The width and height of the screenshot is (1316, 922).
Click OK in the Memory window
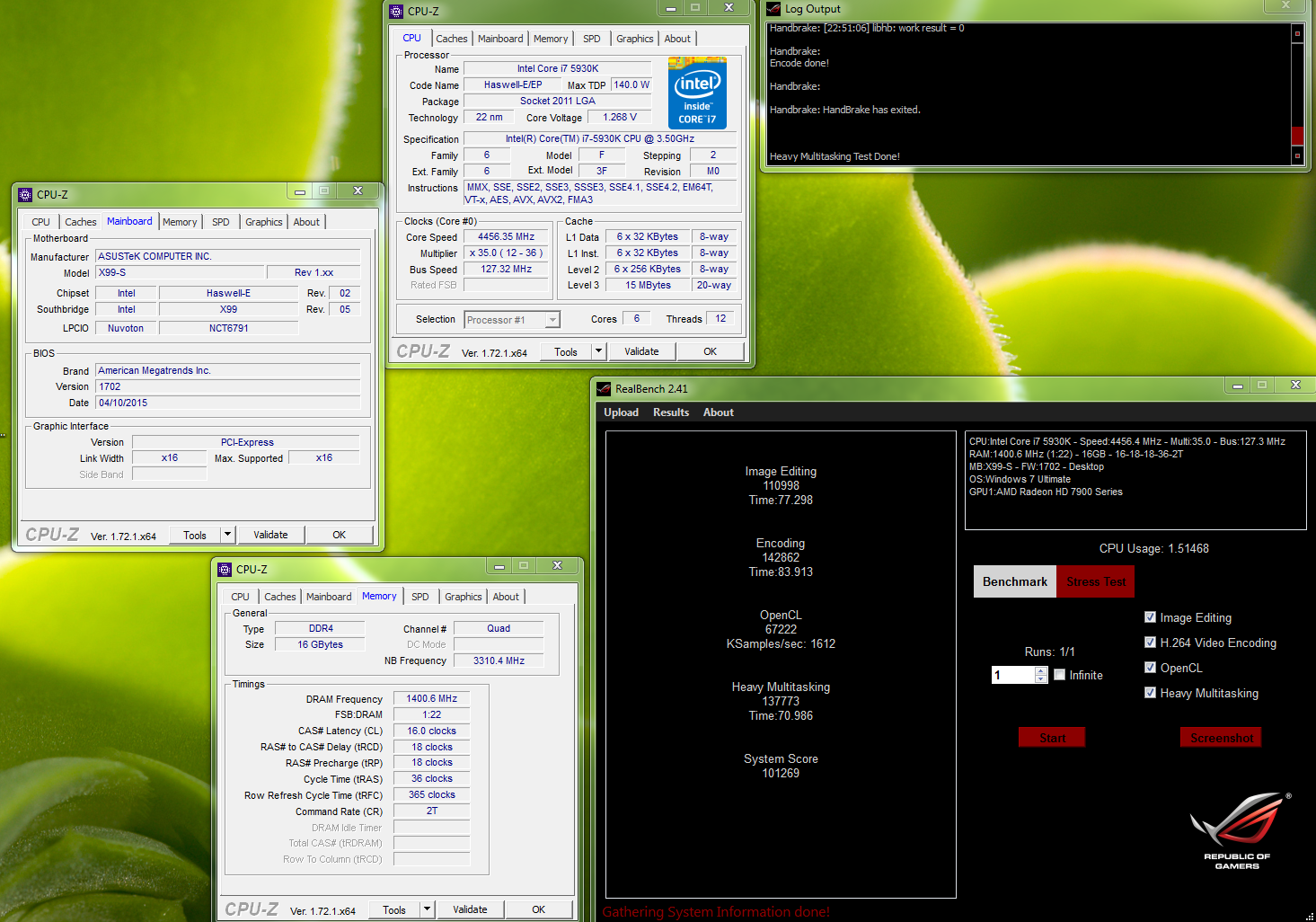pos(538,909)
